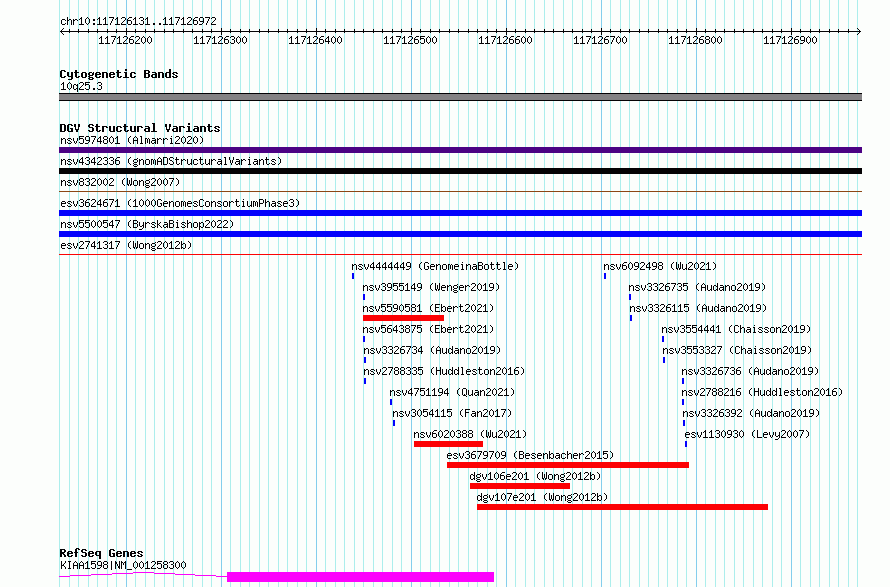
Task: Select the 10q25.3 band label
Action: tap(81, 86)
